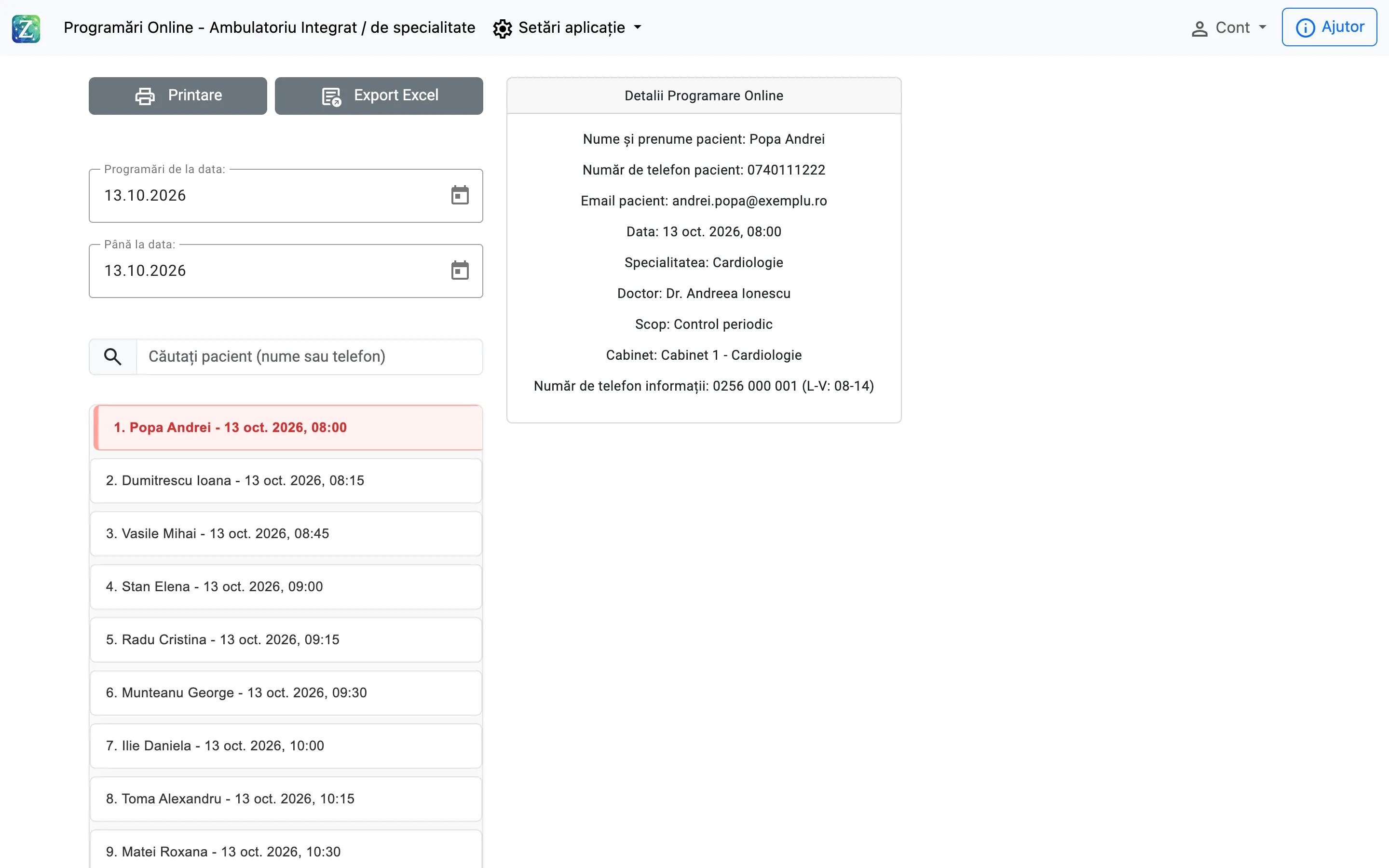Click the Nume și prenume pacient line
This screenshot has width=1389, height=868.
(704, 139)
